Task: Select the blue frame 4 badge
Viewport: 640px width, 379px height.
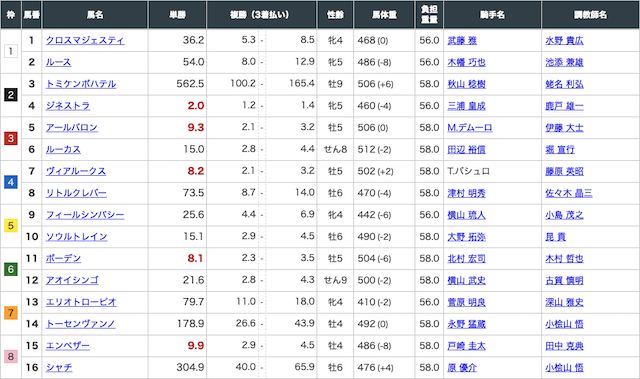Action: [x=11, y=182]
